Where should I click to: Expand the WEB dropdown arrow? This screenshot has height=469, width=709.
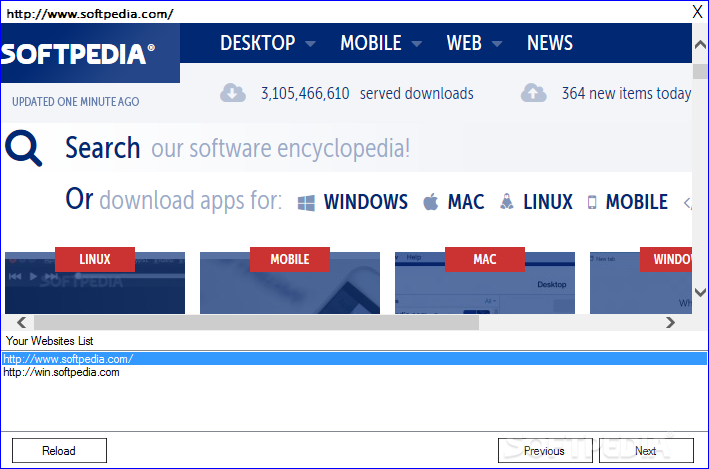(497, 44)
